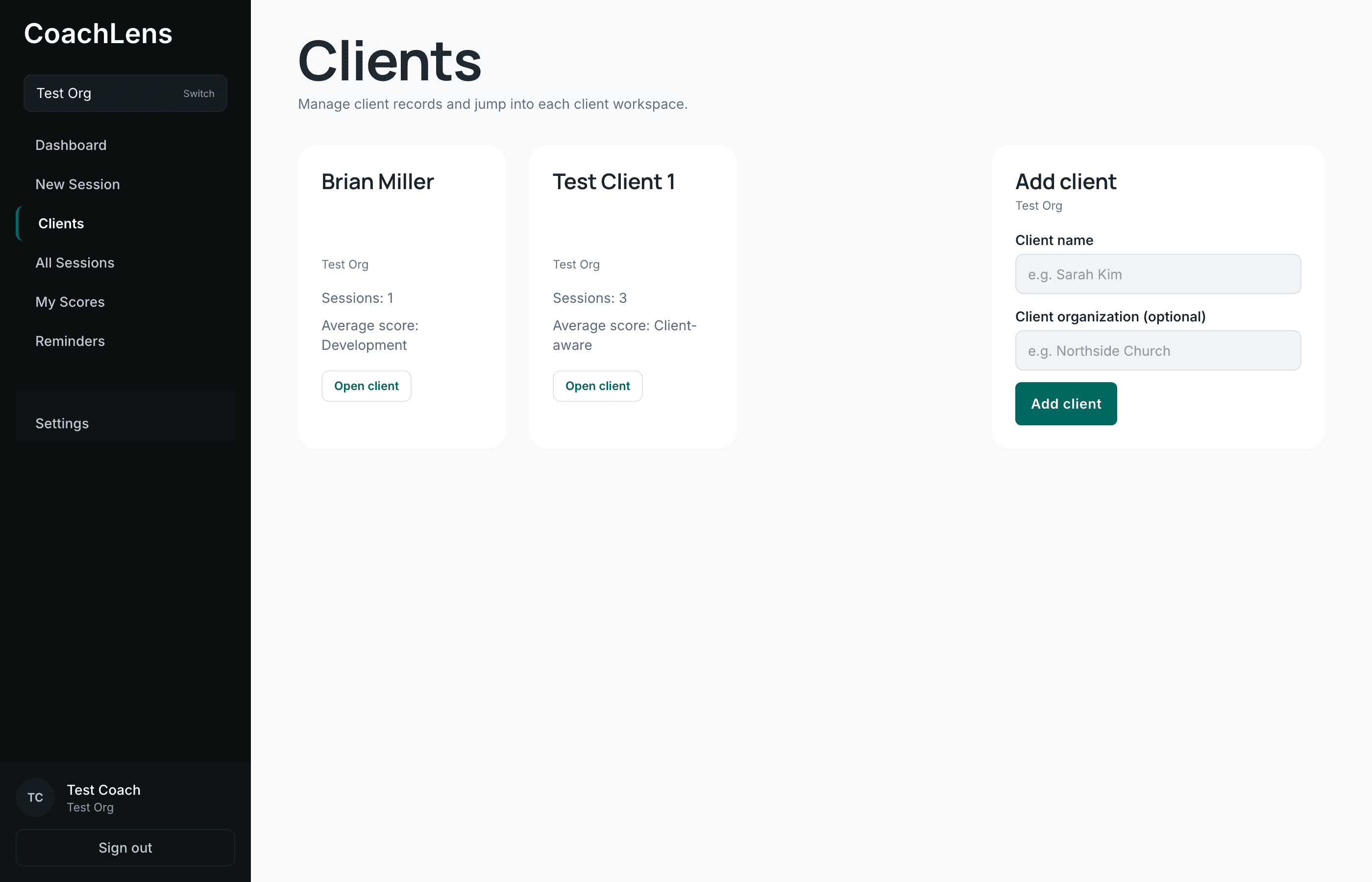Focus the Client organization input field
This screenshot has height=882, width=1372.
1158,350
